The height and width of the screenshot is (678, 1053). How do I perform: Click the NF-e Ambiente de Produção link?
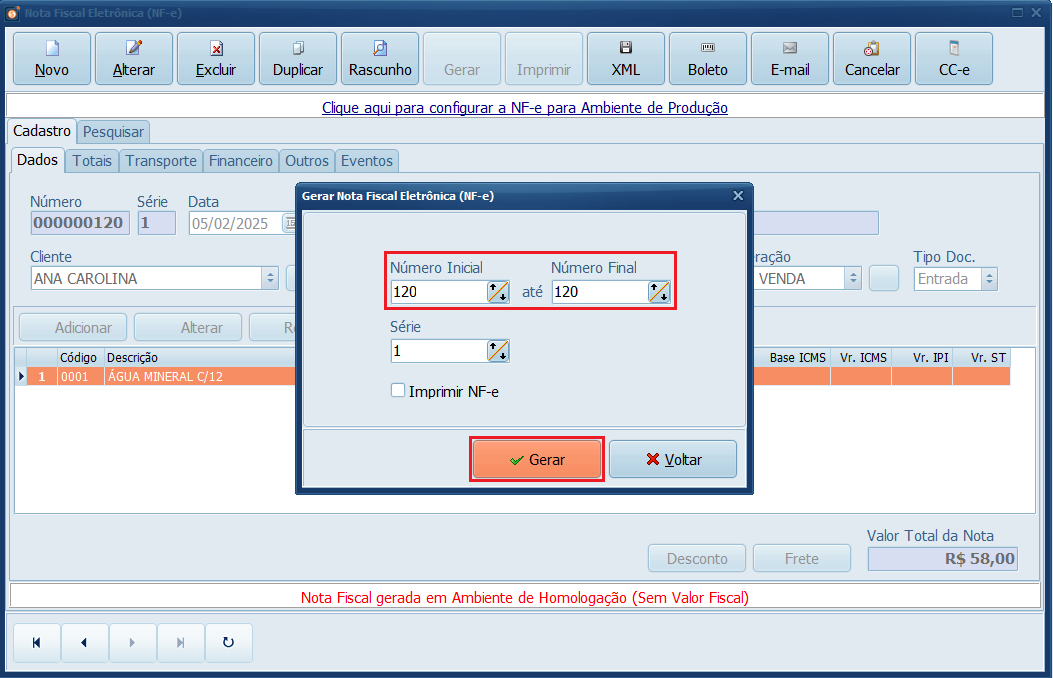tap(525, 107)
